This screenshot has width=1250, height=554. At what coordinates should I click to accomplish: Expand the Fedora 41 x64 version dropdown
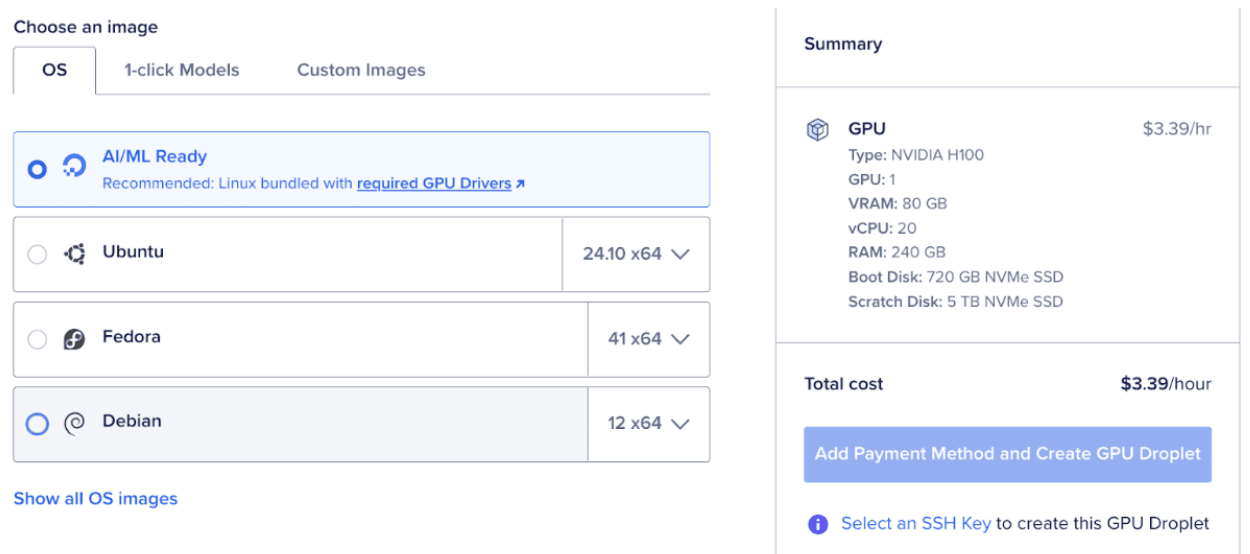coord(649,339)
